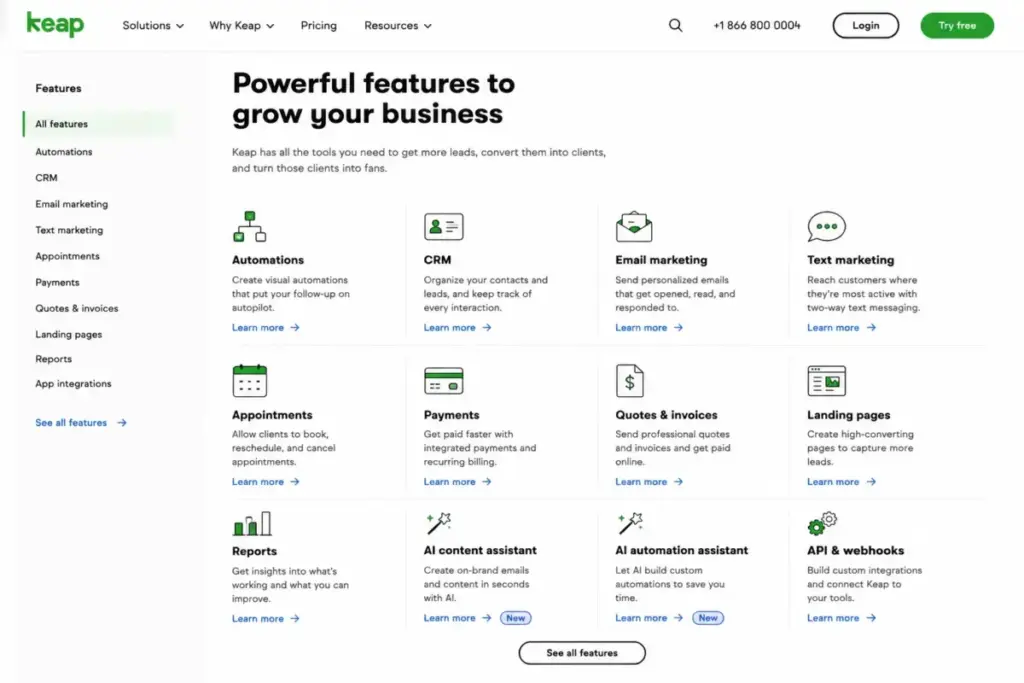1024x683 pixels.
Task: Select Appointments in the sidebar
Action: (67, 256)
